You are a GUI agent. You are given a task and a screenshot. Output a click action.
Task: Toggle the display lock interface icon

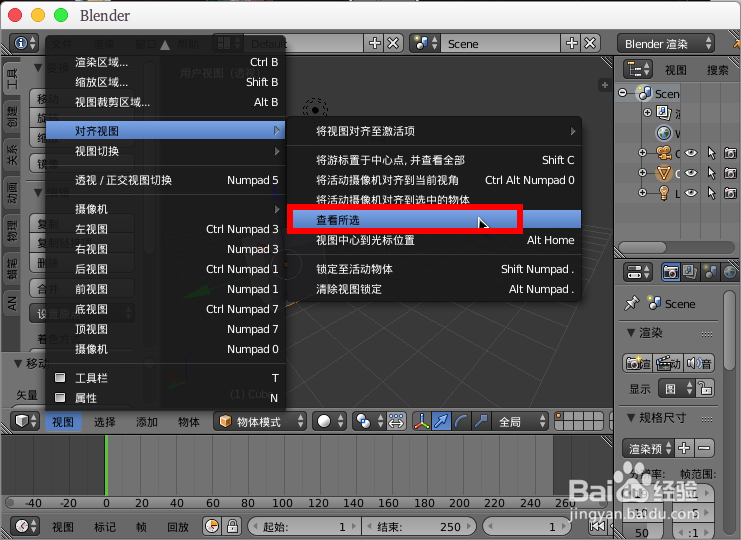(706, 389)
